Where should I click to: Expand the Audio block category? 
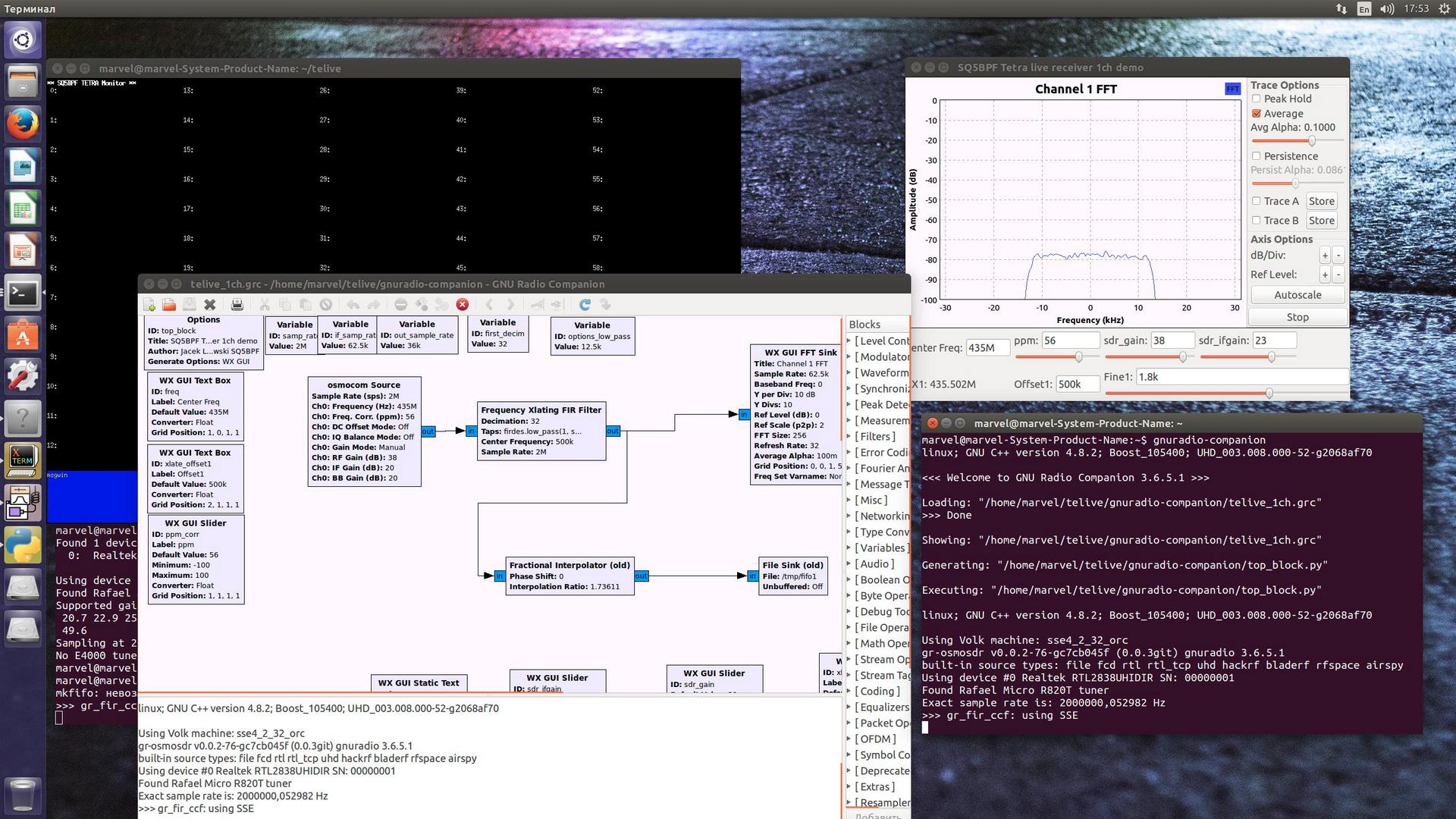pos(849,564)
